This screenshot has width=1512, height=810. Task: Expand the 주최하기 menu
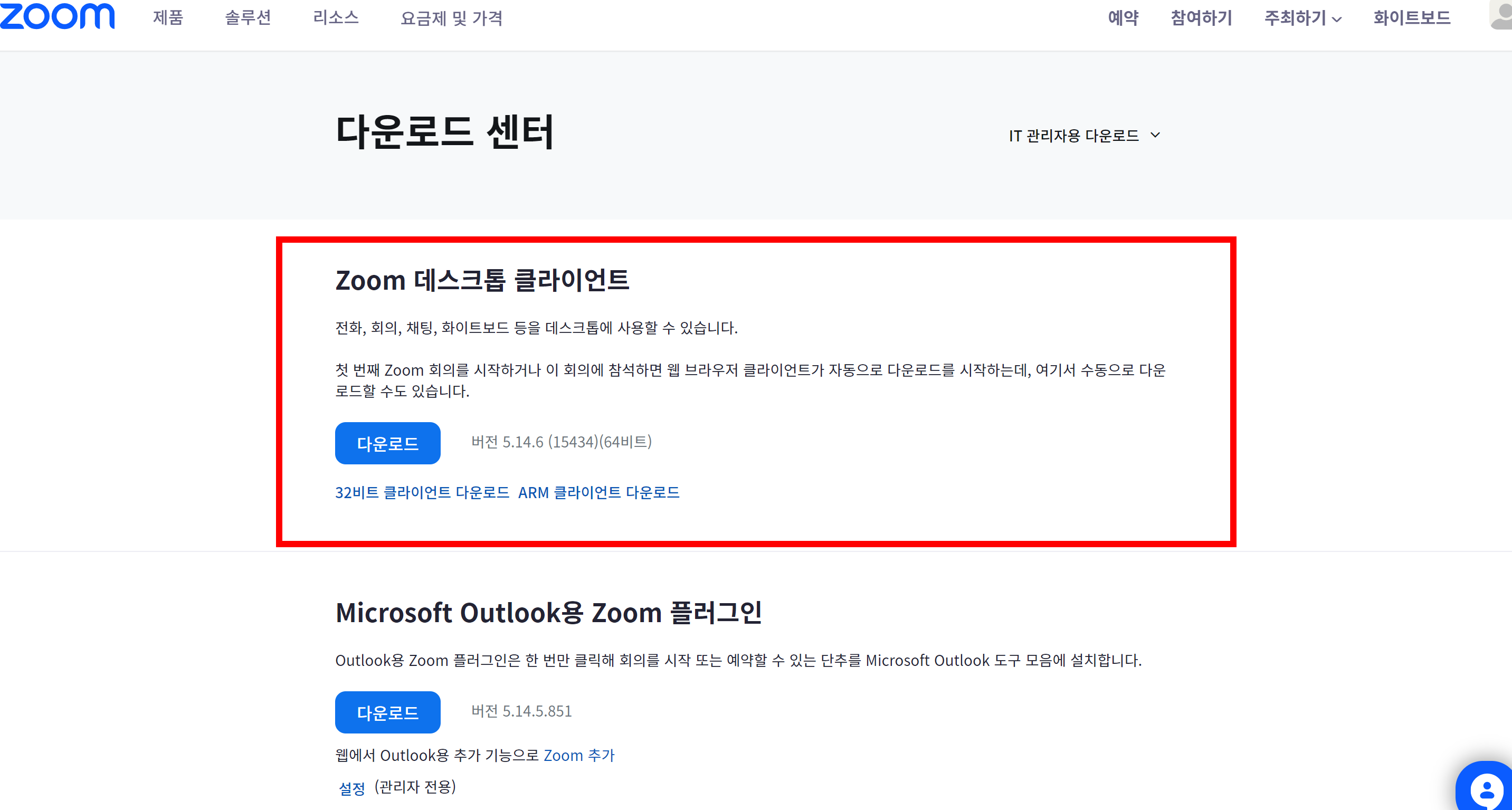[1302, 18]
